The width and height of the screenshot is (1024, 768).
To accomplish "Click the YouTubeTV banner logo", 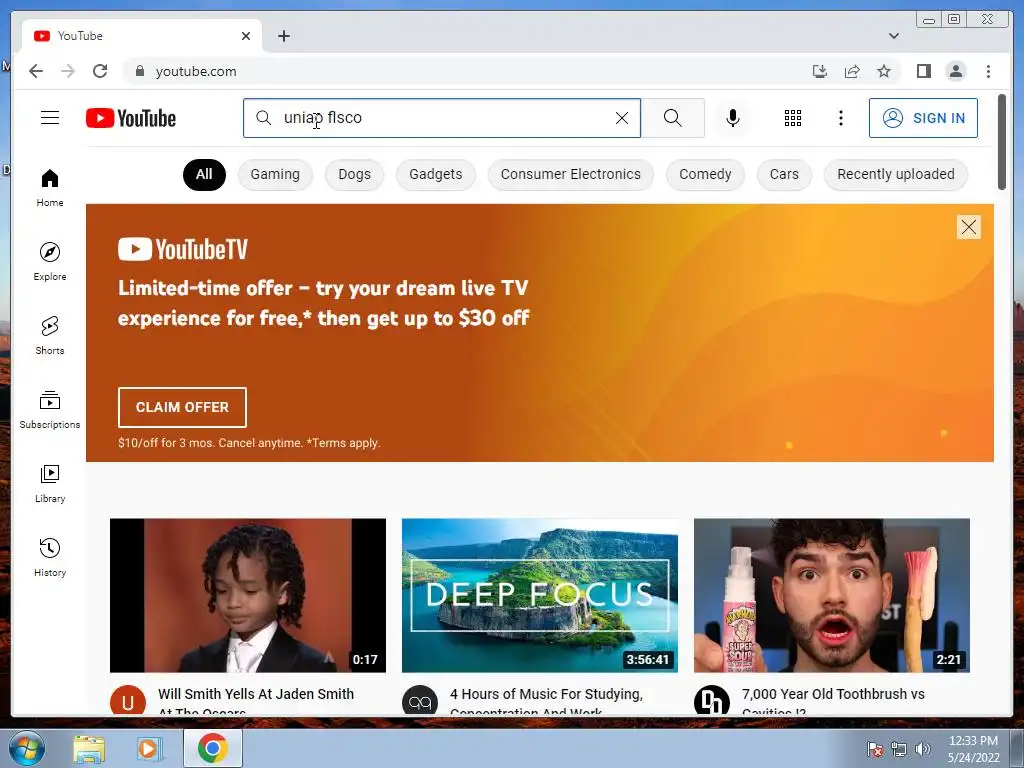I will coord(183,249).
